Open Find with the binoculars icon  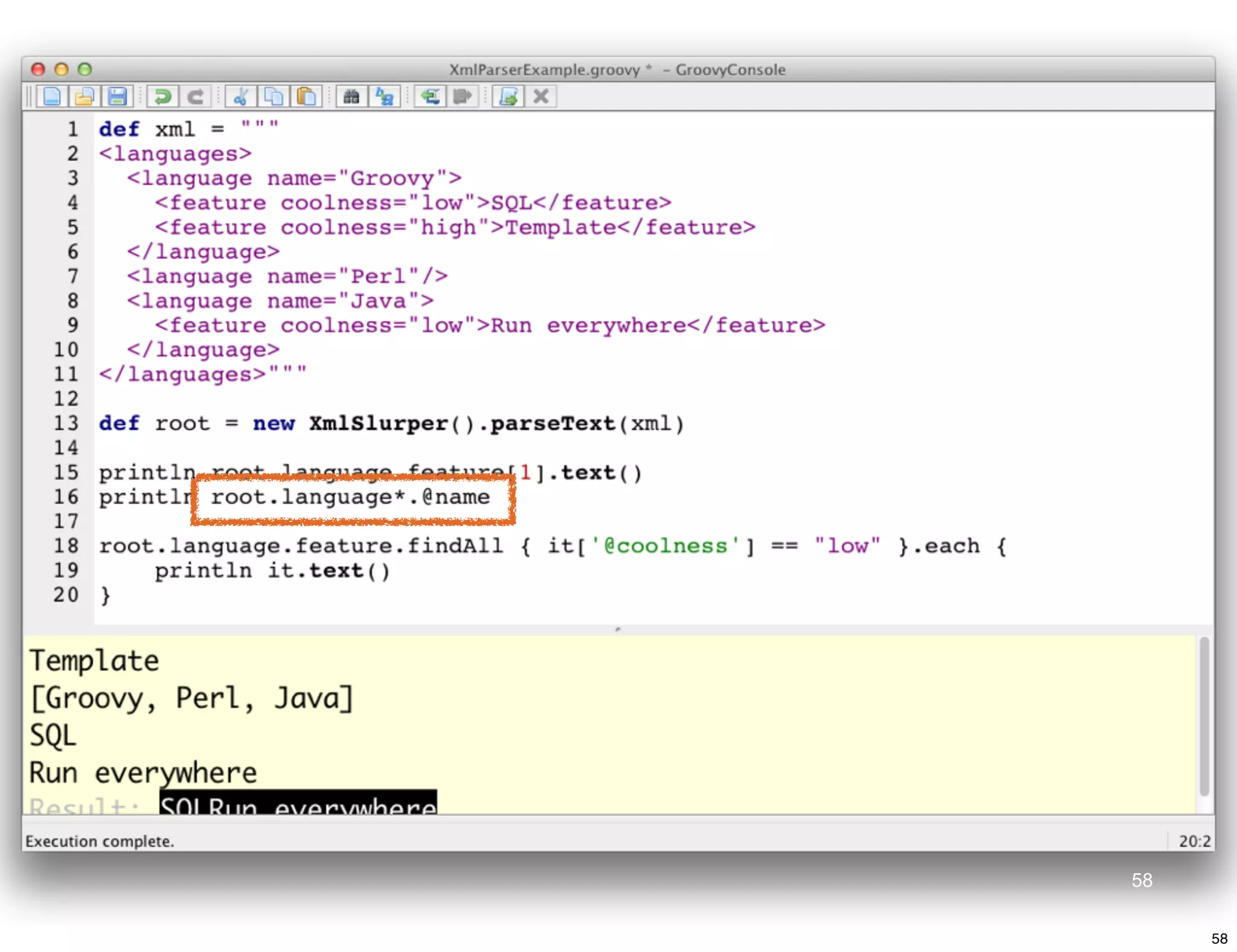(x=352, y=97)
